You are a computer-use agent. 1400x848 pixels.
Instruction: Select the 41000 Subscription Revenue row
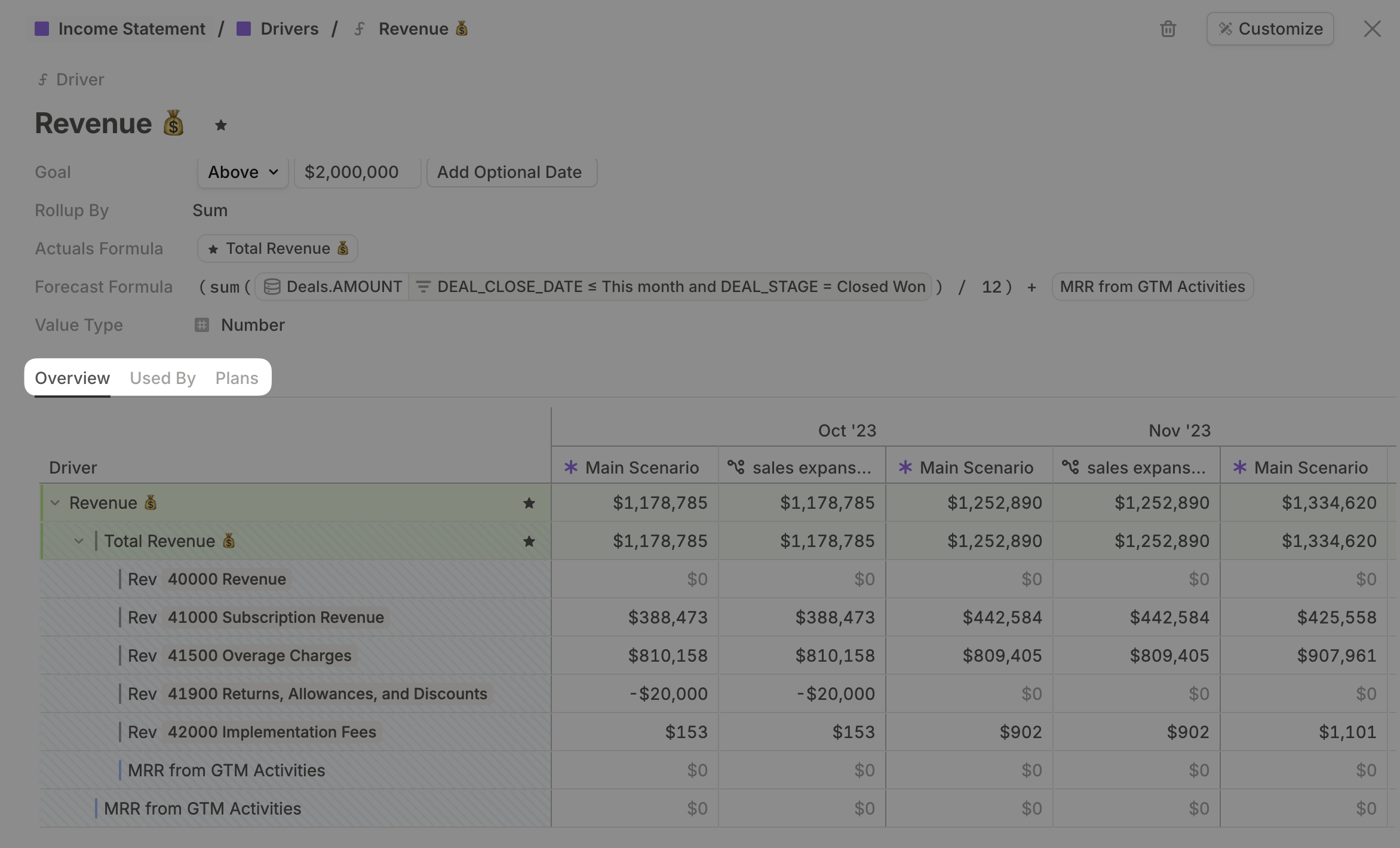click(296, 617)
